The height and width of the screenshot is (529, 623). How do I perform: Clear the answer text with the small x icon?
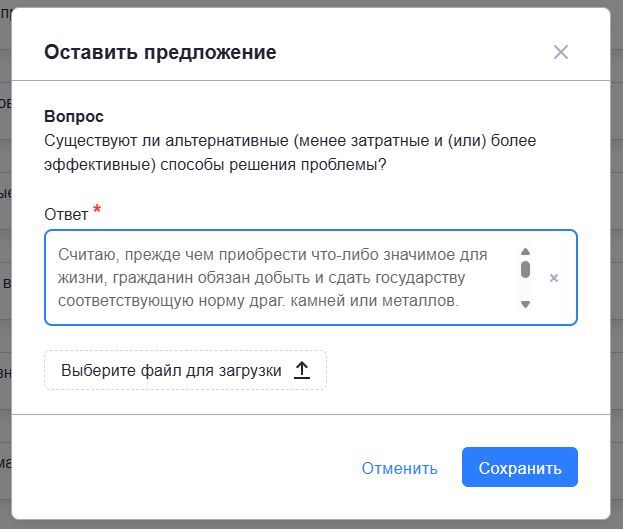(x=554, y=278)
